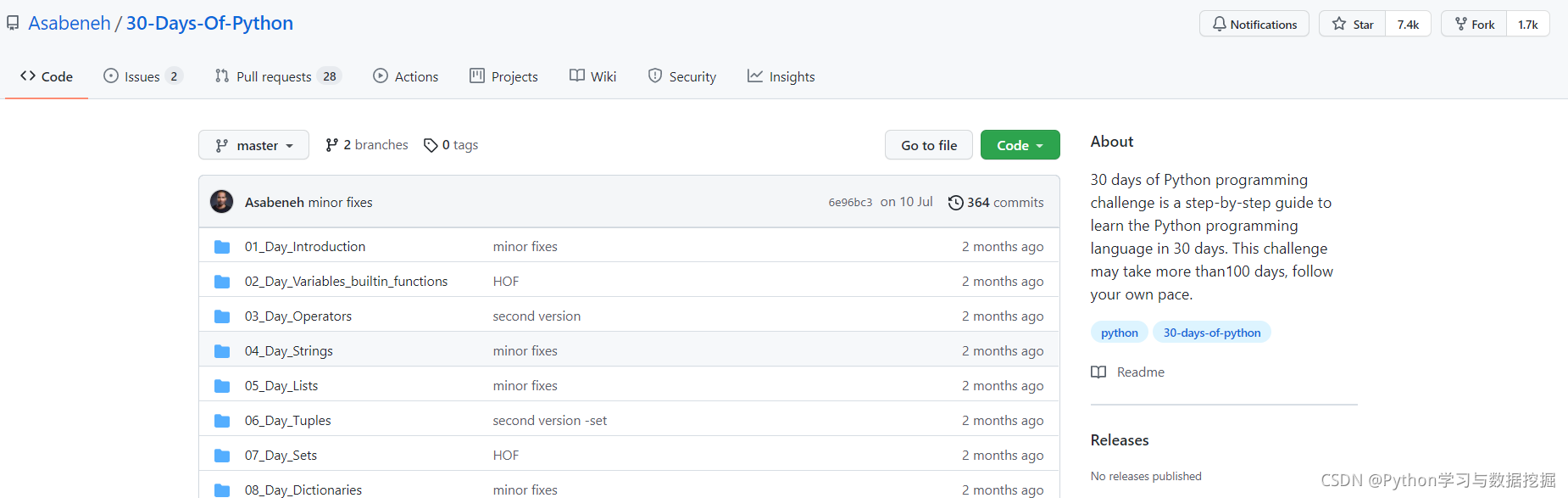Image resolution: width=1568 pixels, height=498 pixels.
Task: Open the latest commit message in header
Action: (x=340, y=202)
